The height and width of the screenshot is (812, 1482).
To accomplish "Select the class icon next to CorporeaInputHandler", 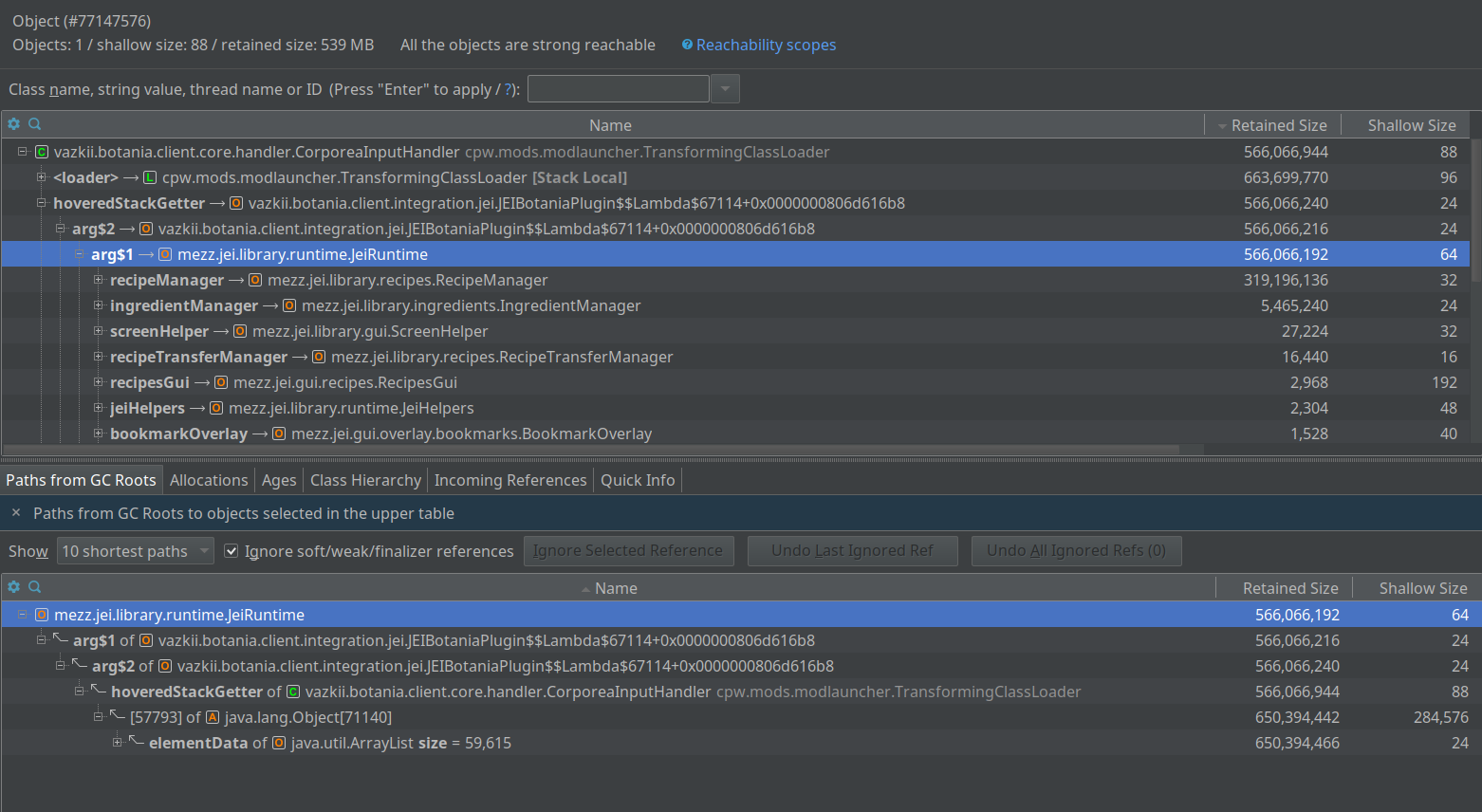I will tap(42, 151).
